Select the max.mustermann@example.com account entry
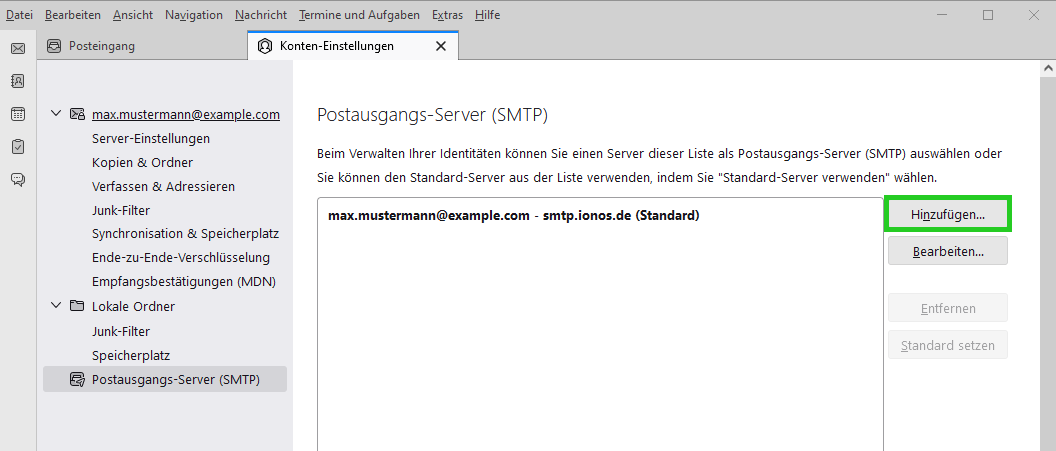This screenshot has height=451, width=1056. click(186, 114)
